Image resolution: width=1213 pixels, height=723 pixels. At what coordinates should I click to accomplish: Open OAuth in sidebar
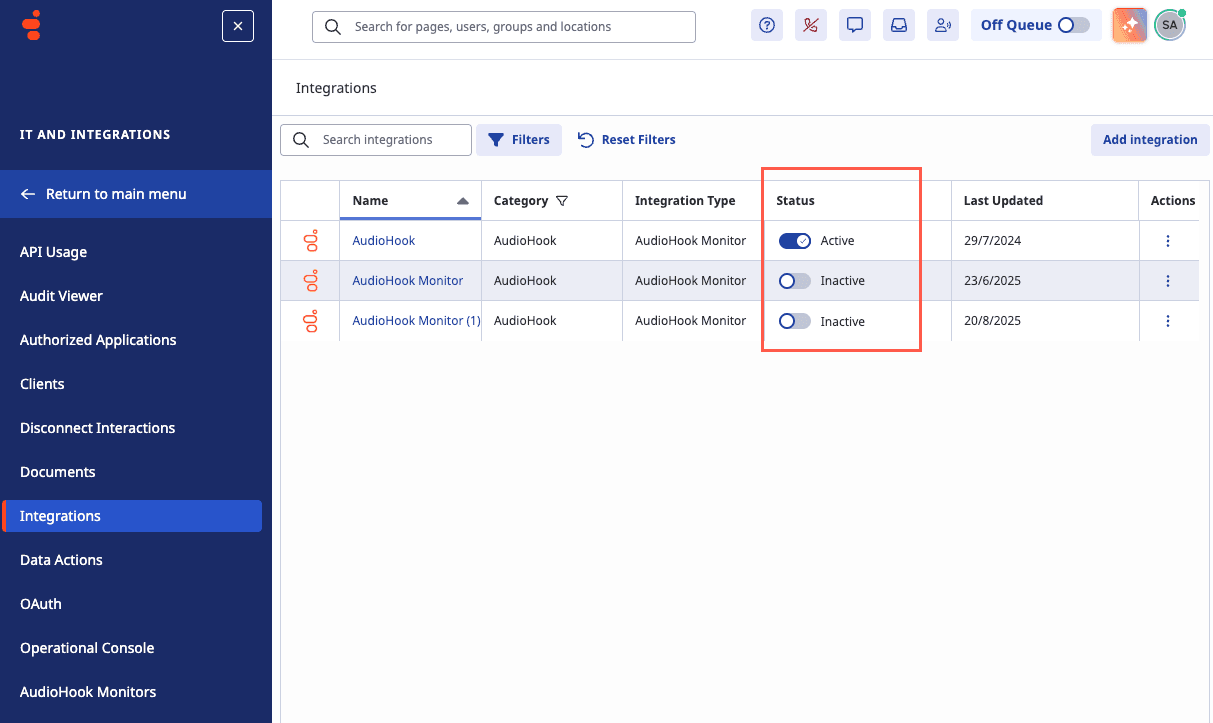point(41,604)
